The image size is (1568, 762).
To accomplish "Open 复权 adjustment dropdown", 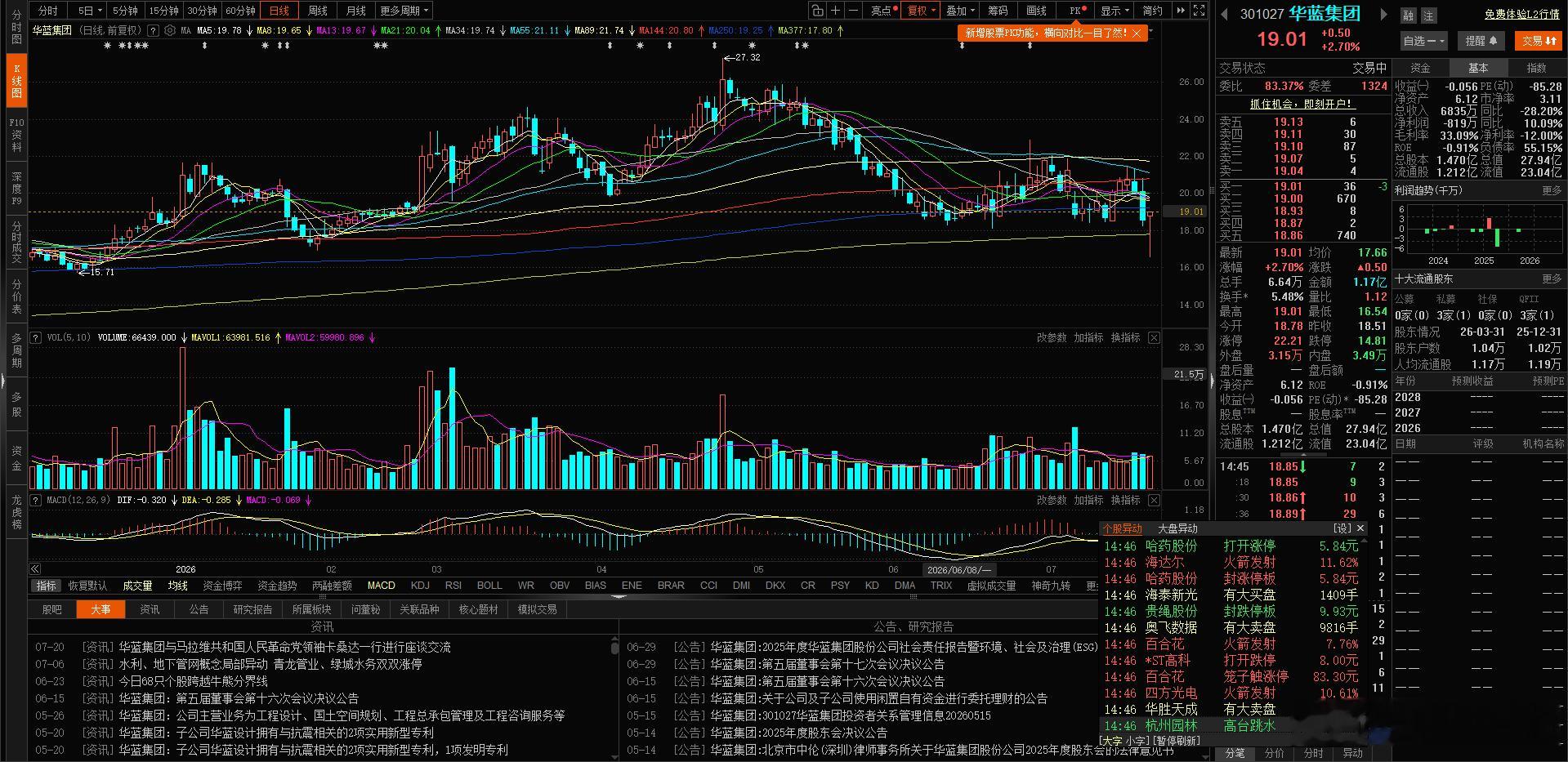I will 922,11.
